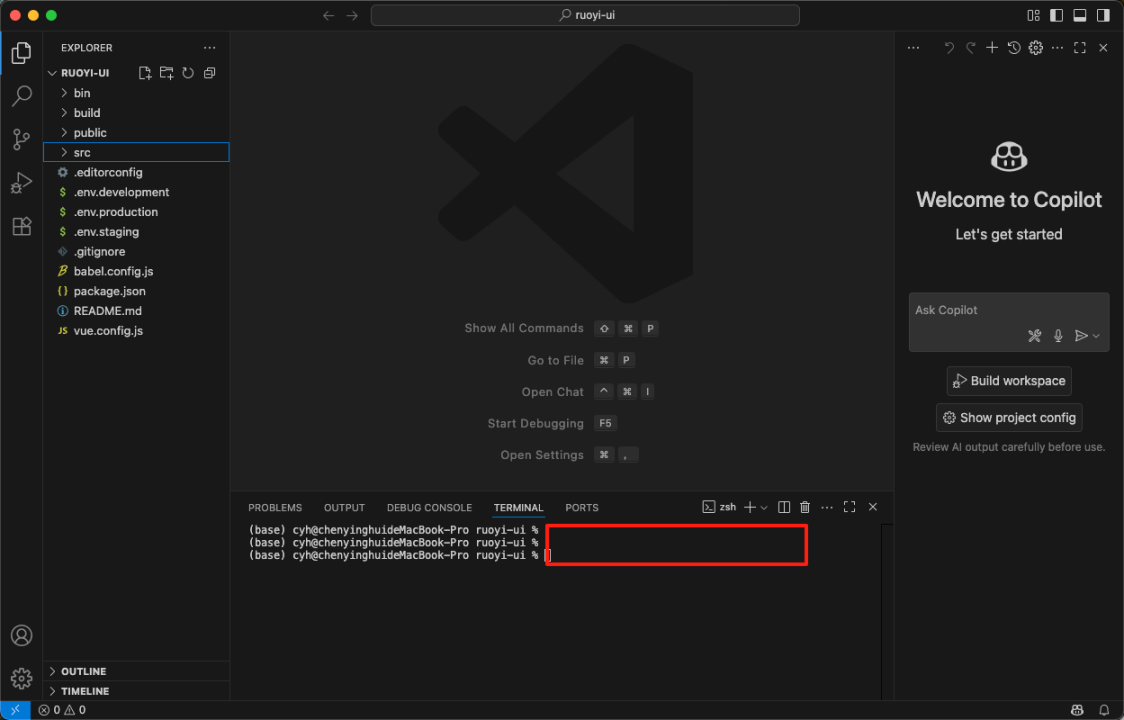The width and height of the screenshot is (1124, 720).
Task: Open vue.config.js file
Action: (136, 331)
